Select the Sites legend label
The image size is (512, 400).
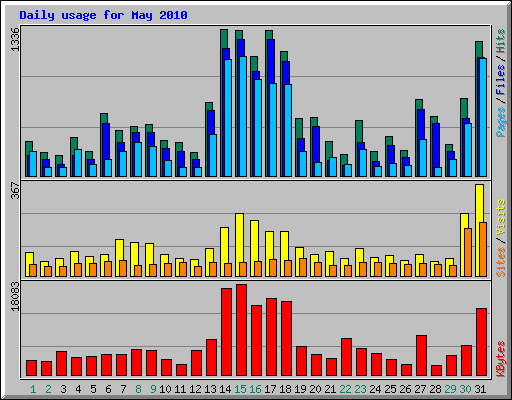500,262
